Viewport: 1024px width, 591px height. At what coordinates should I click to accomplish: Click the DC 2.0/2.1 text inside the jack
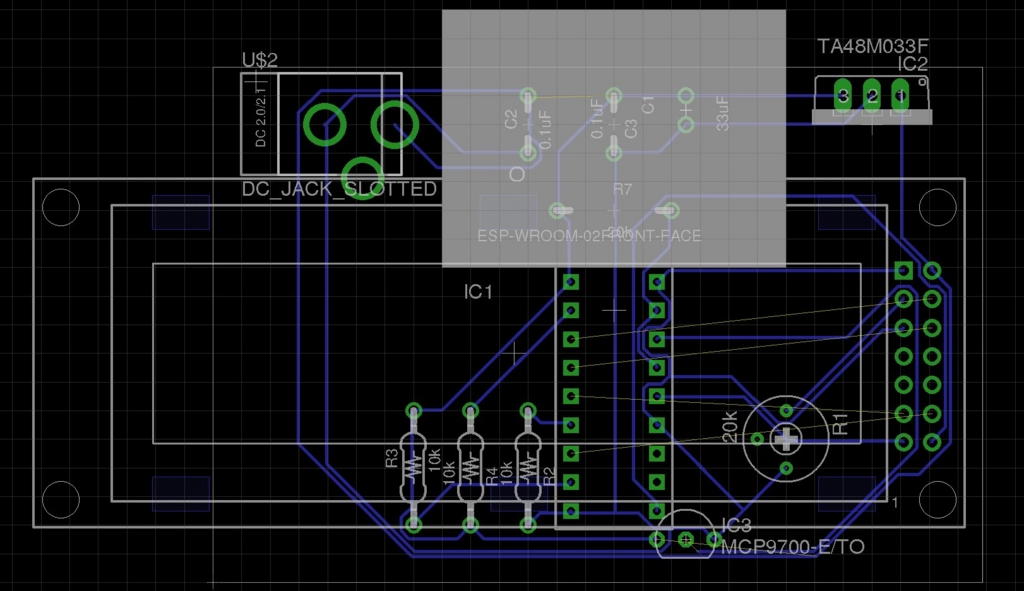pos(261,118)
